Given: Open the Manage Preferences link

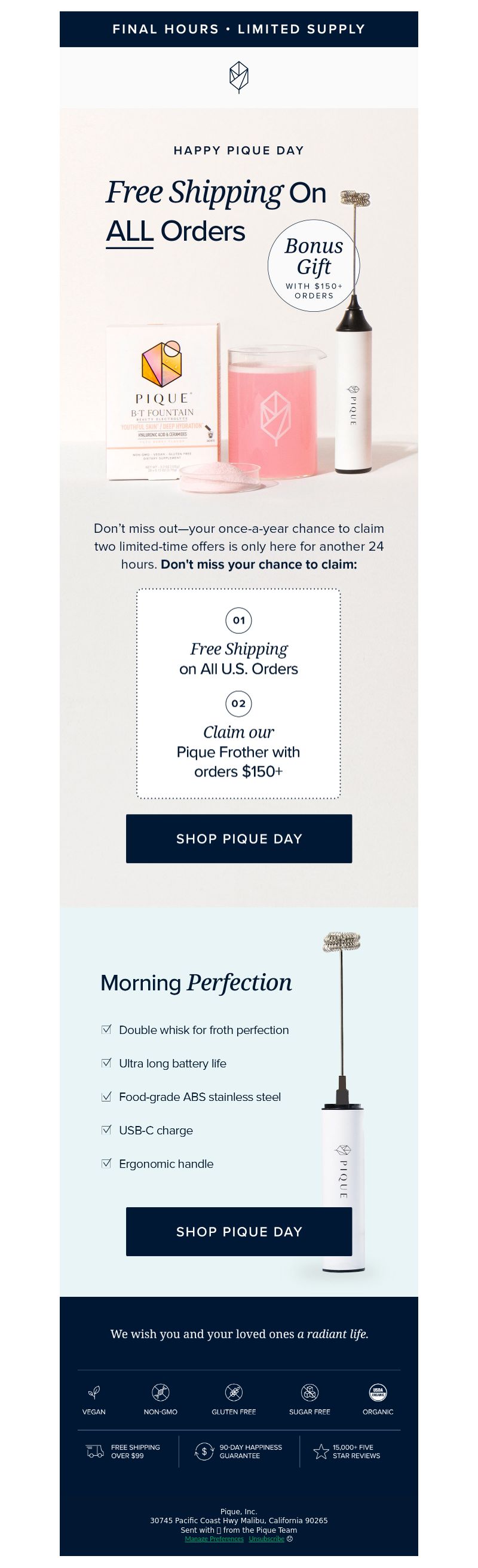Looking at the screenshot, I should [214, 1539].
